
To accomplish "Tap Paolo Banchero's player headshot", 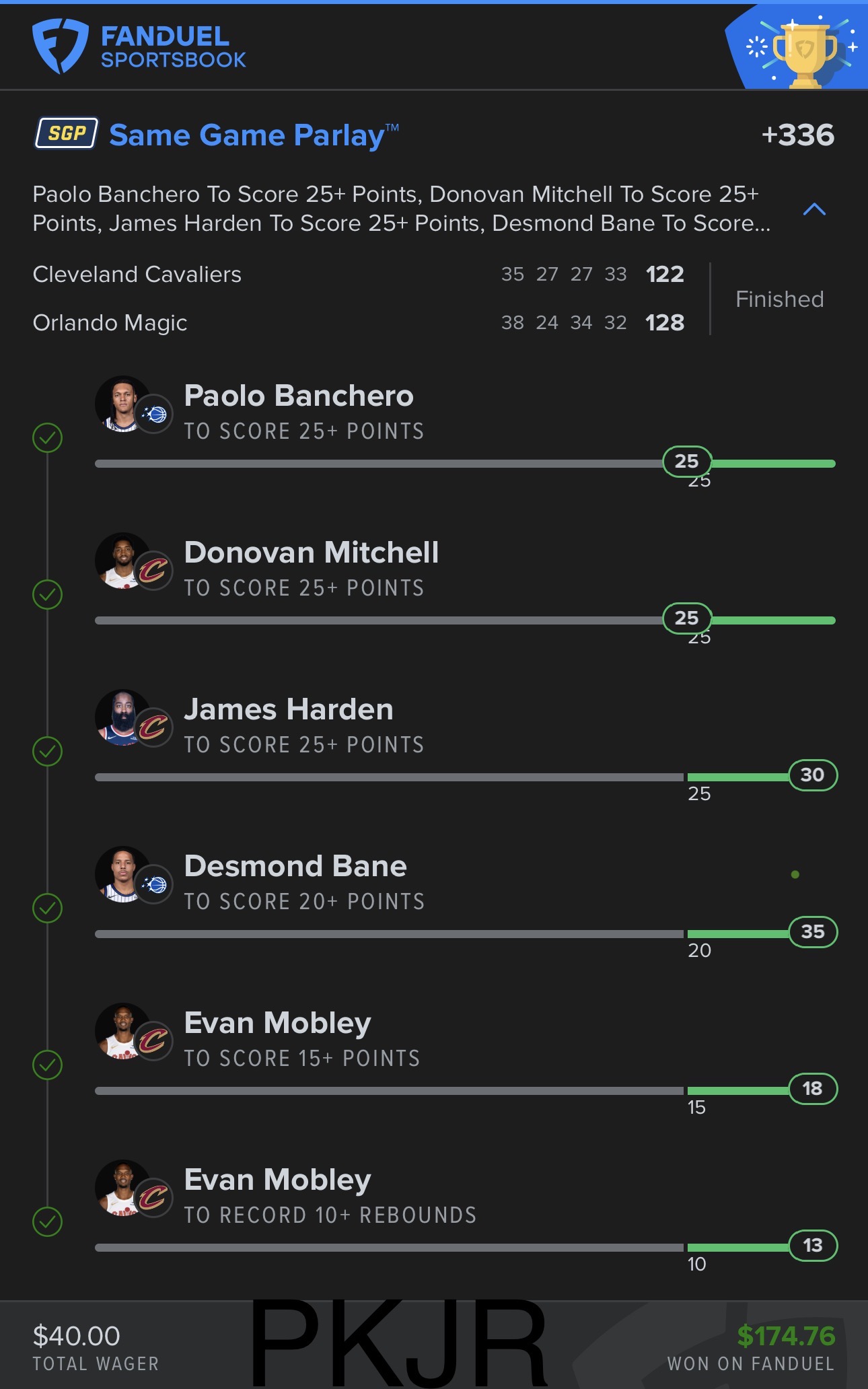I will [122, 404].
